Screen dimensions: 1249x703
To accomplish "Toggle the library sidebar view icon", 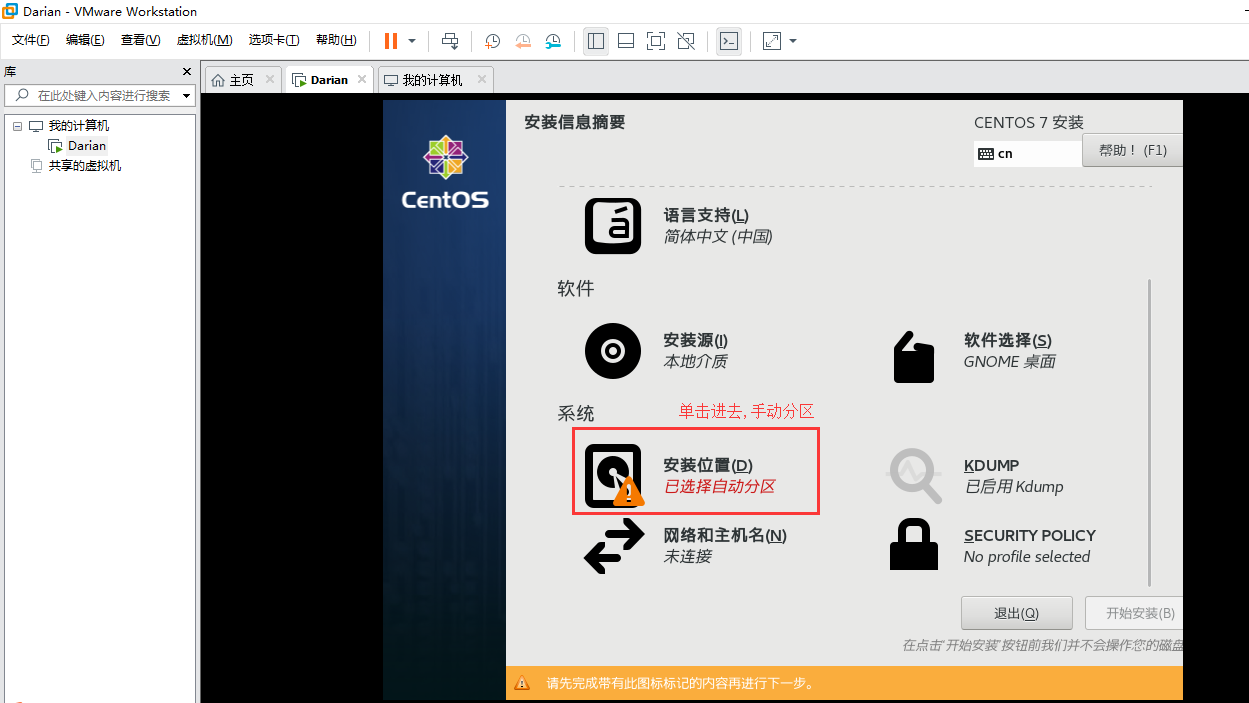I will [x=596, y=41].
